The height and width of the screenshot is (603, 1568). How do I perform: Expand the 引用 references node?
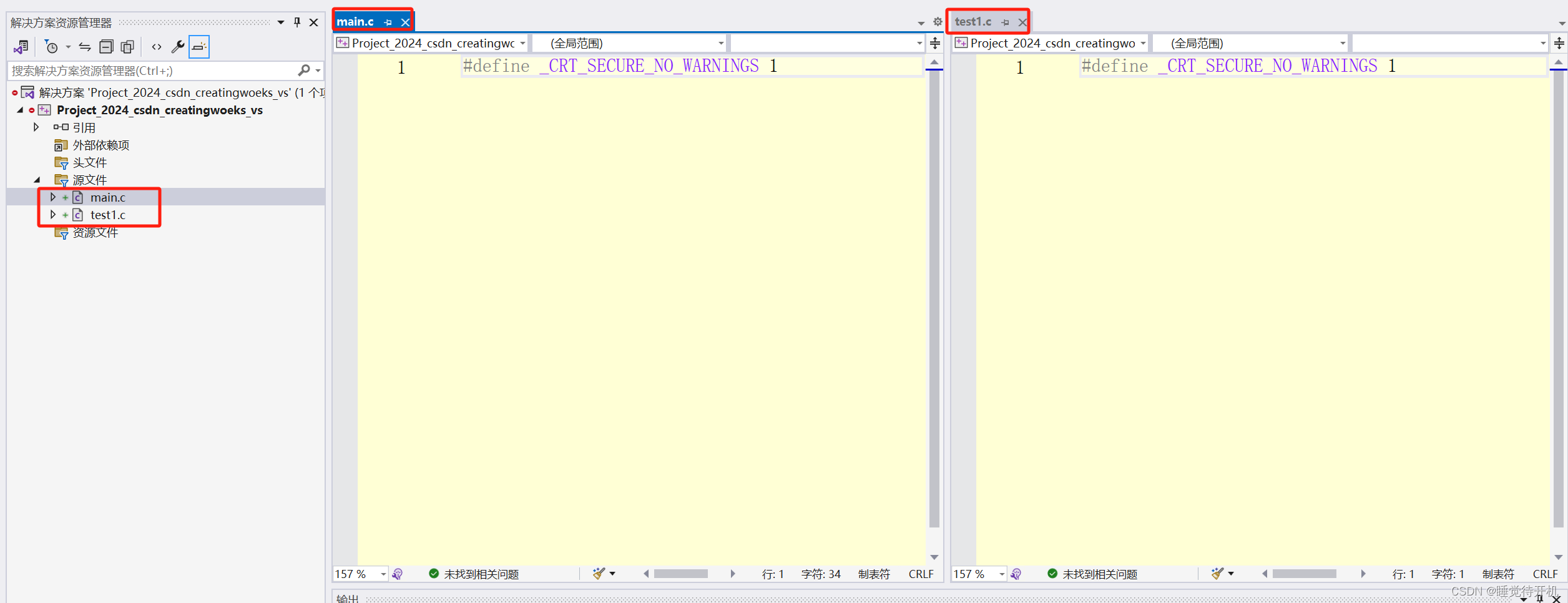tap(36, 127)
